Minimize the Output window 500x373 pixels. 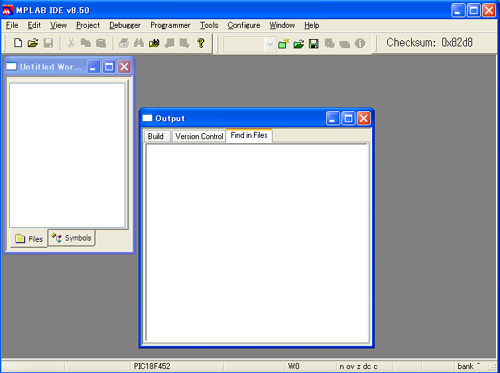(332, 118)
